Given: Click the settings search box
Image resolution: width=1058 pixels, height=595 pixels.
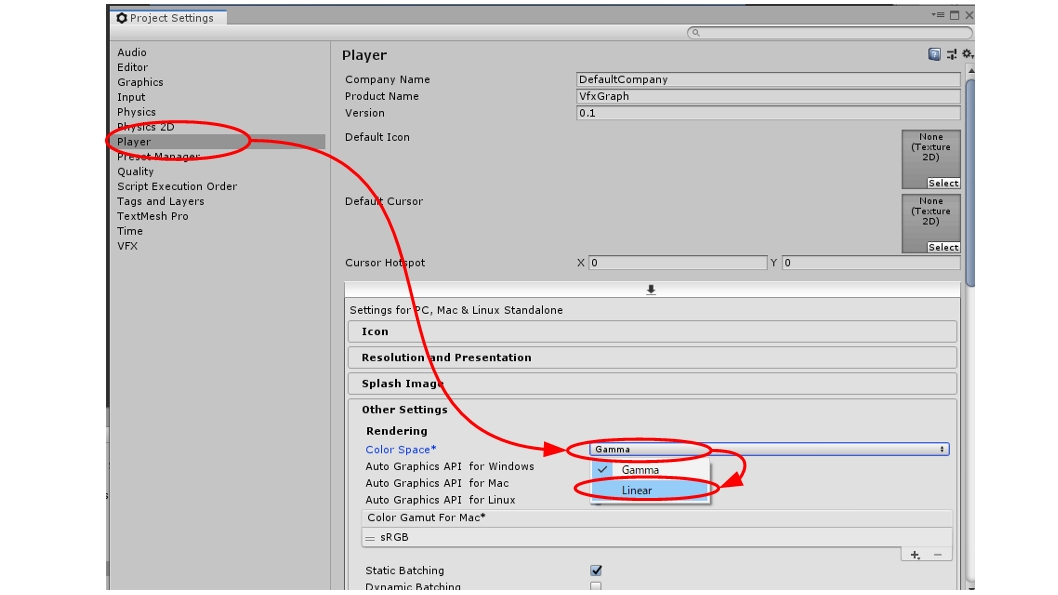Looking at the screenshot, I should (830, 32).
